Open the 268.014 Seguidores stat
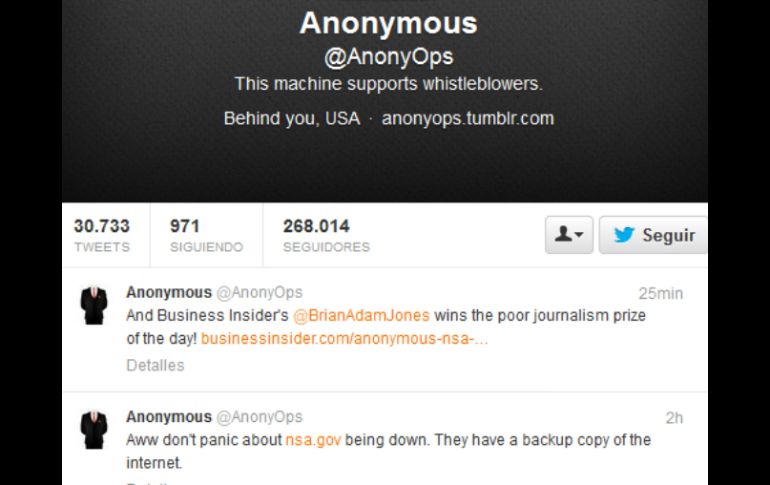Screen dimensions: 770x485 pos(326,235)
